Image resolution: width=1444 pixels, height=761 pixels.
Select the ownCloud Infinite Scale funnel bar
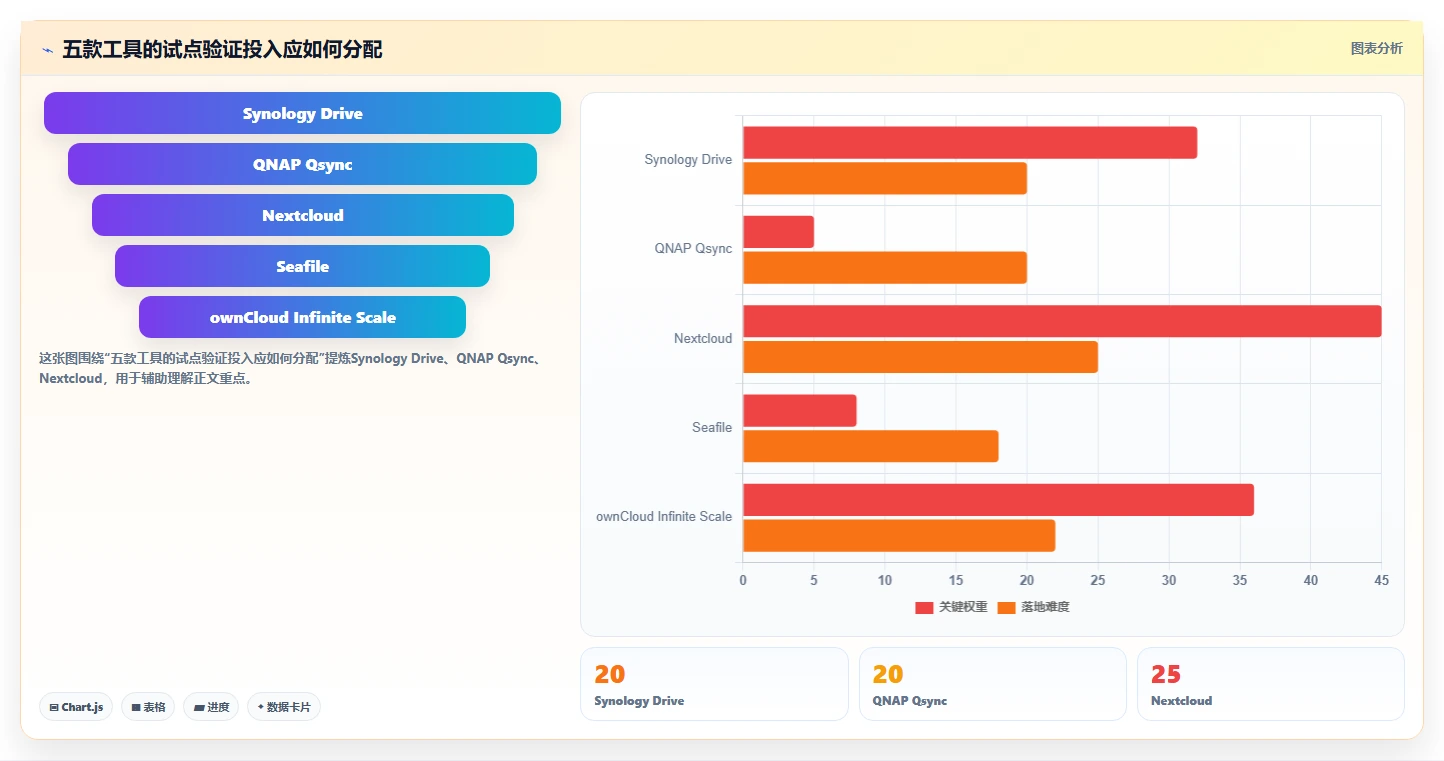(302, 317)
